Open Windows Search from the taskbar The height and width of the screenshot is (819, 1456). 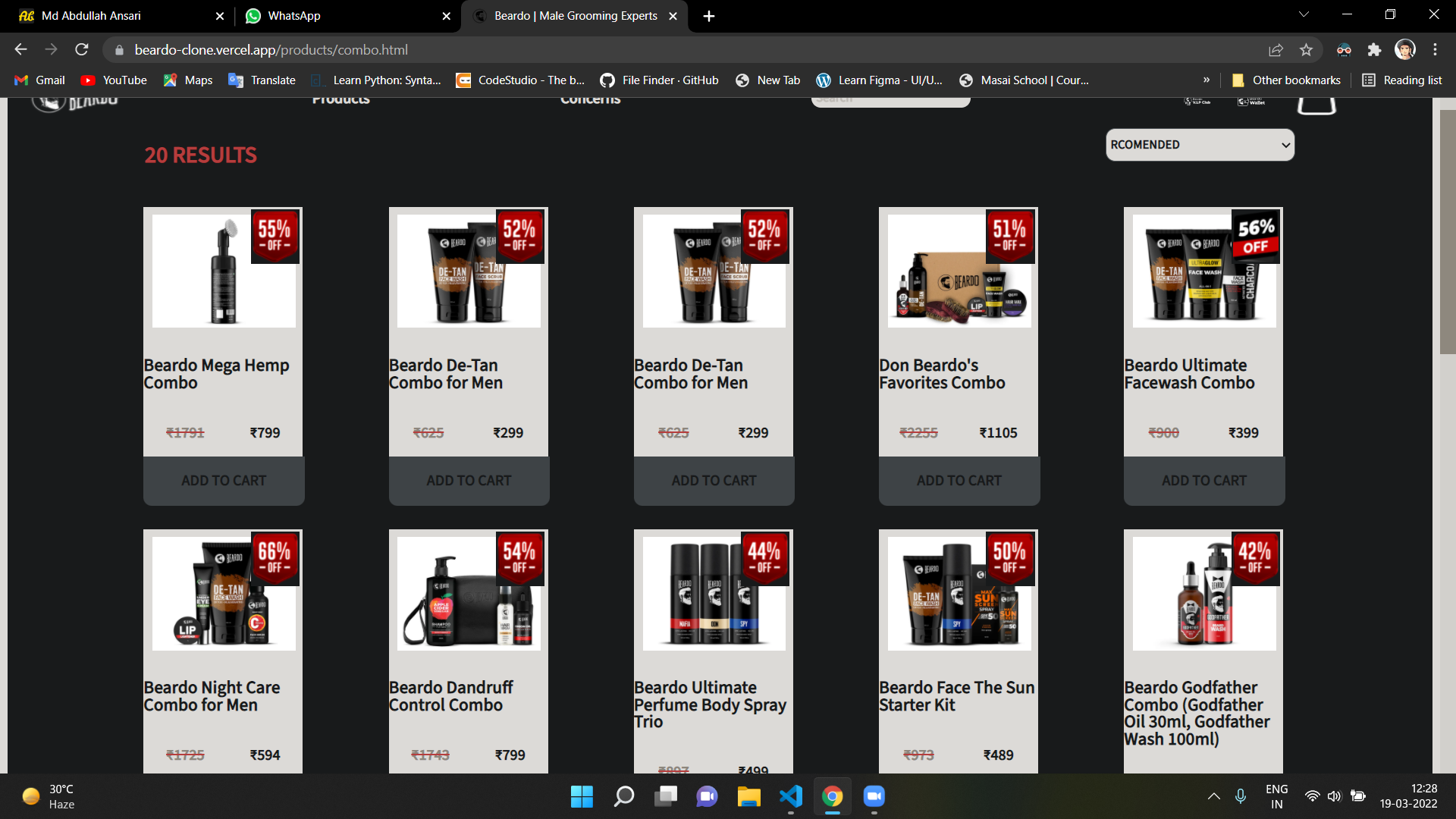coord(623,796)
